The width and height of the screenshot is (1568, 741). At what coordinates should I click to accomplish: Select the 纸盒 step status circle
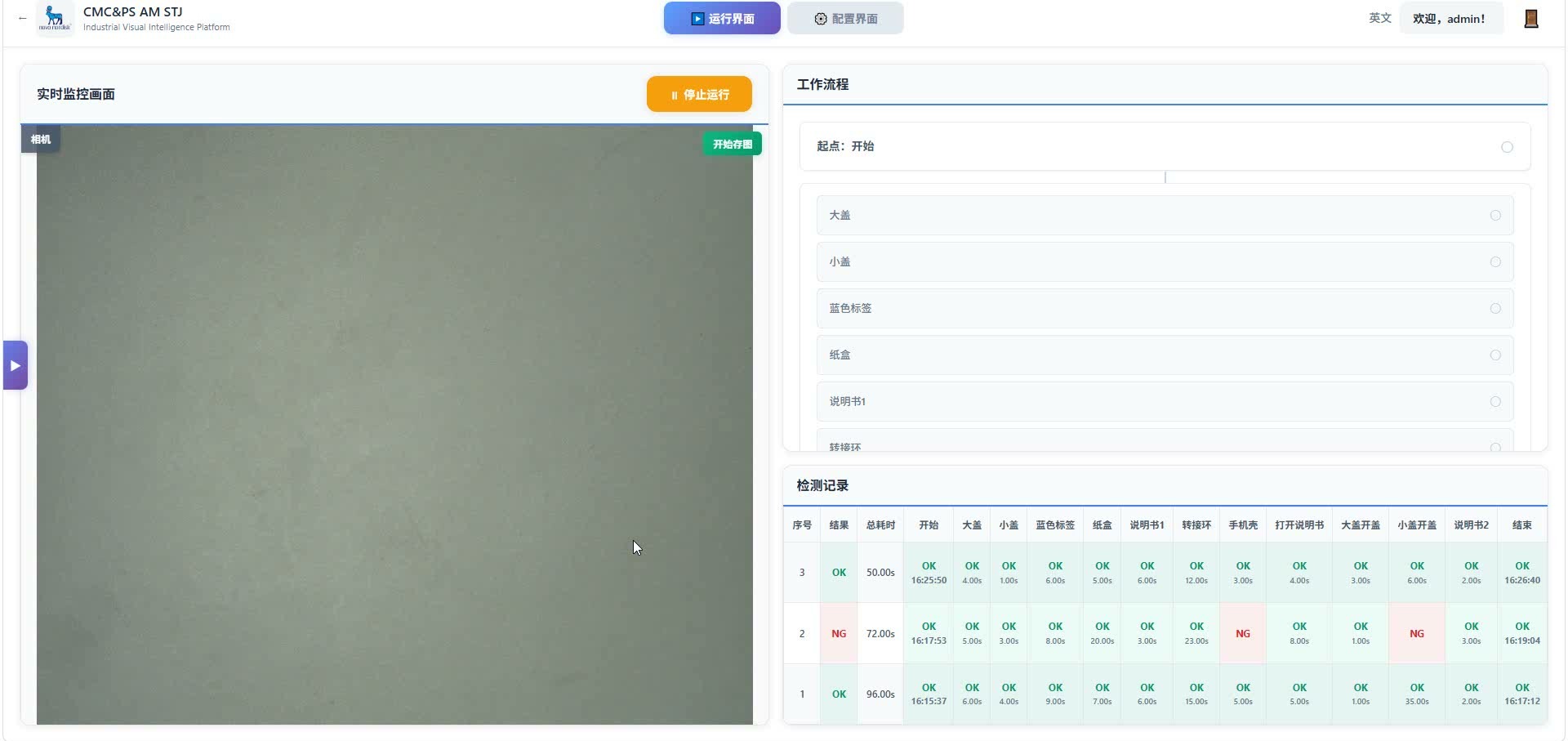(x=1495, y=355)
